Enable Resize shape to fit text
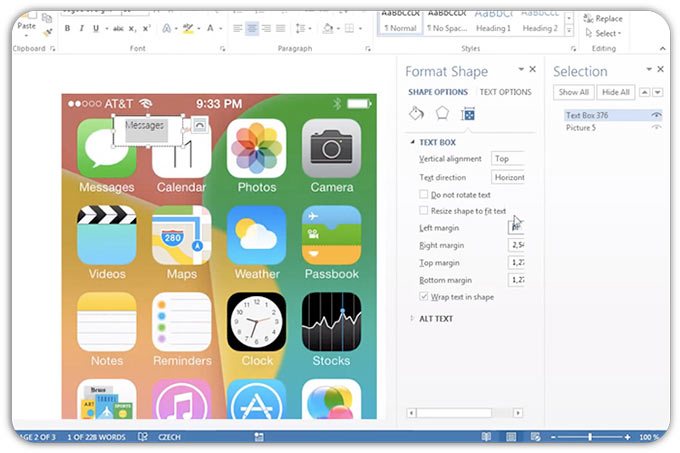Screen dimensions: 680x453 point(424,211)
